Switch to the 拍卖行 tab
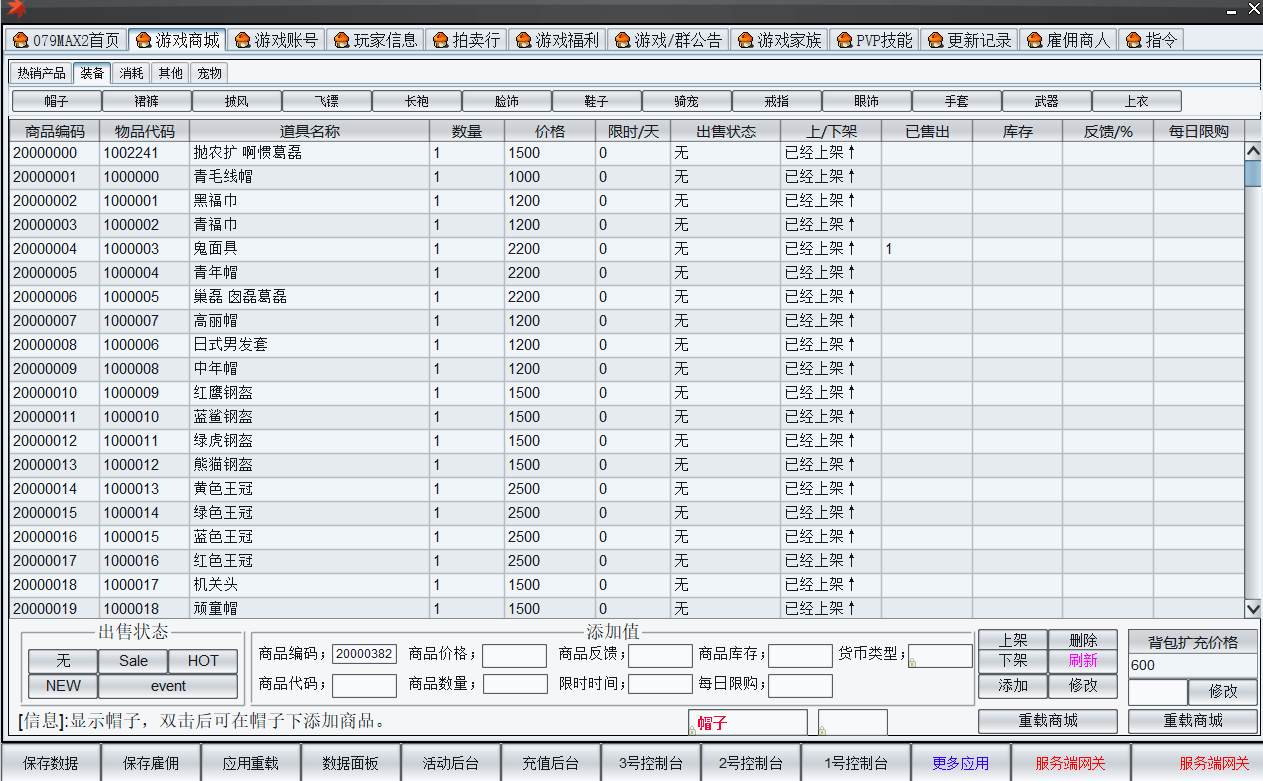Viewport: 1263px width, 781px height. 466,41
